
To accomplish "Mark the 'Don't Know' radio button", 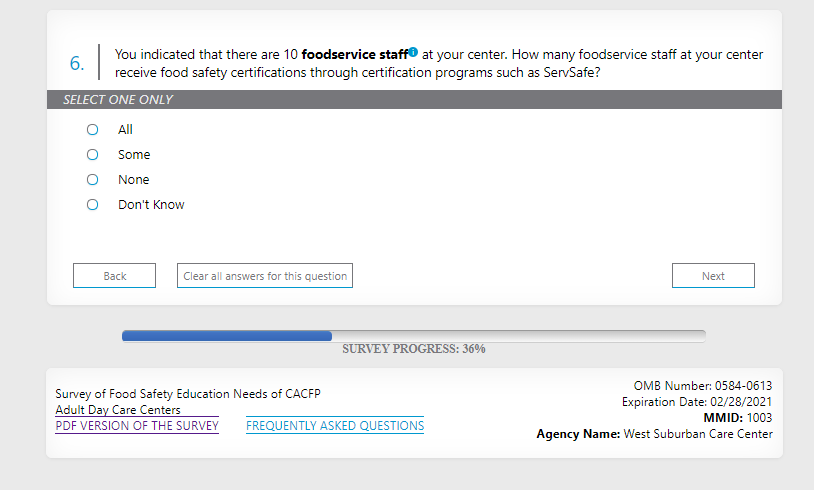I will point(93,205).
